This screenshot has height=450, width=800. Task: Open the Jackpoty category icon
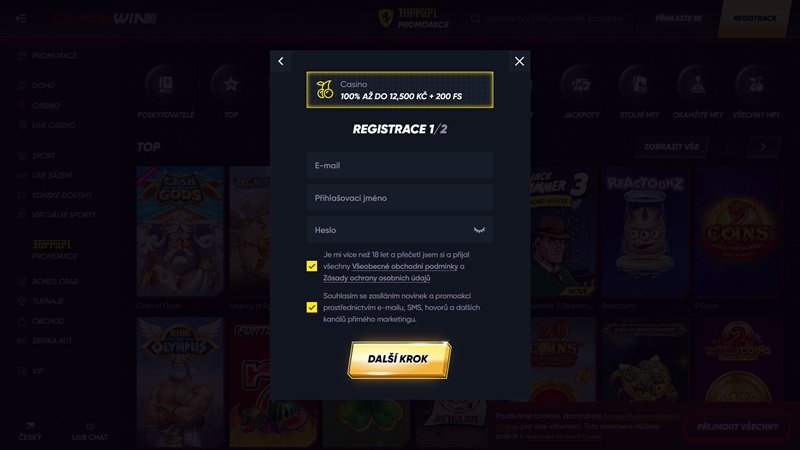pos(581,84)
